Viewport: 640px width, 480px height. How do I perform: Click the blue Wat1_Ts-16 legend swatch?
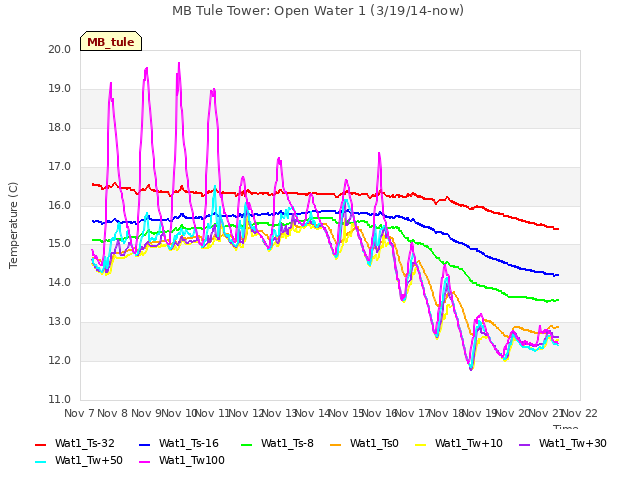pyautogui.click(x=144, y=444)
